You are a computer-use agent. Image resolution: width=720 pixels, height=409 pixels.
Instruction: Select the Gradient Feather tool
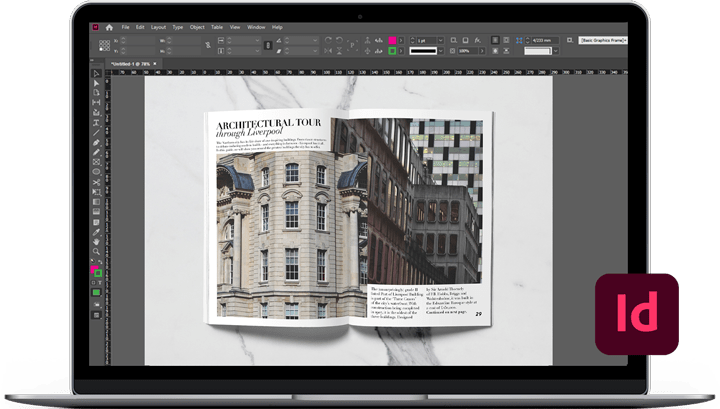[x=96, y=212]
